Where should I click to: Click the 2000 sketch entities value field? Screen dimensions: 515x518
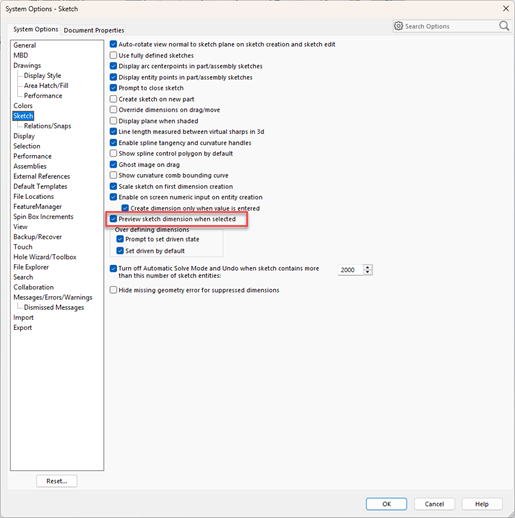(350, 270)
